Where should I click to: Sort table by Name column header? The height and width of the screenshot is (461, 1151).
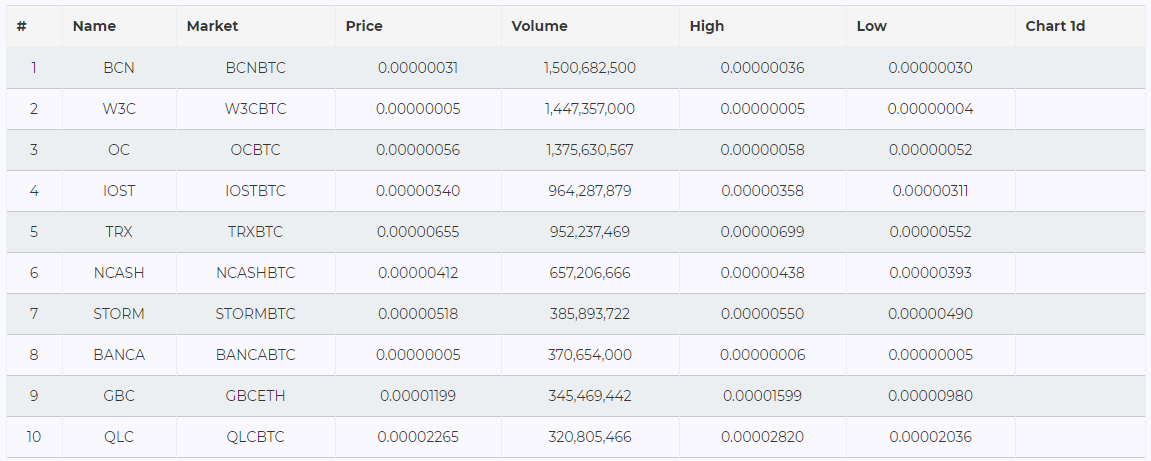94,26
